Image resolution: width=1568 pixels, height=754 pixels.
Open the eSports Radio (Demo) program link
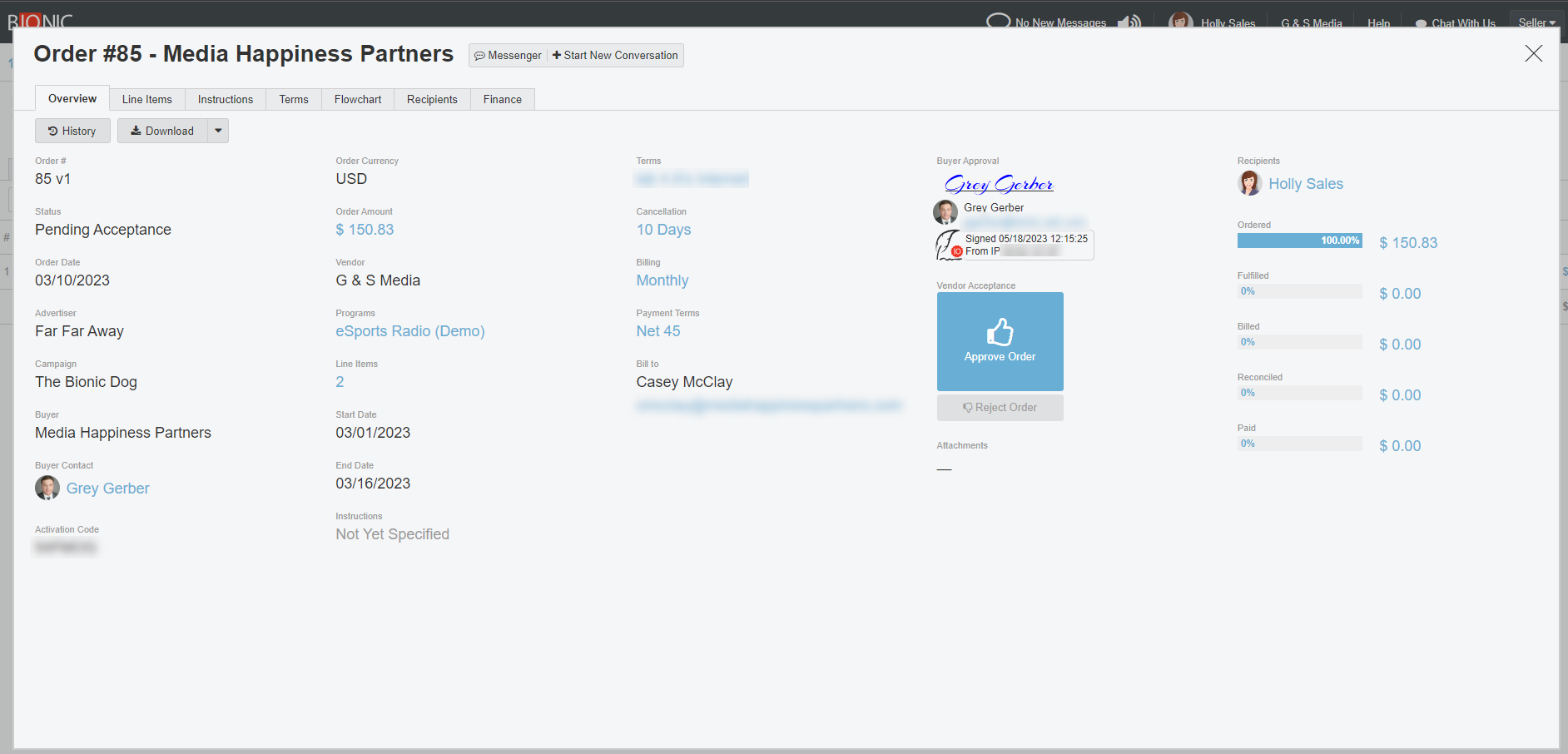click(x=409, y=331)
